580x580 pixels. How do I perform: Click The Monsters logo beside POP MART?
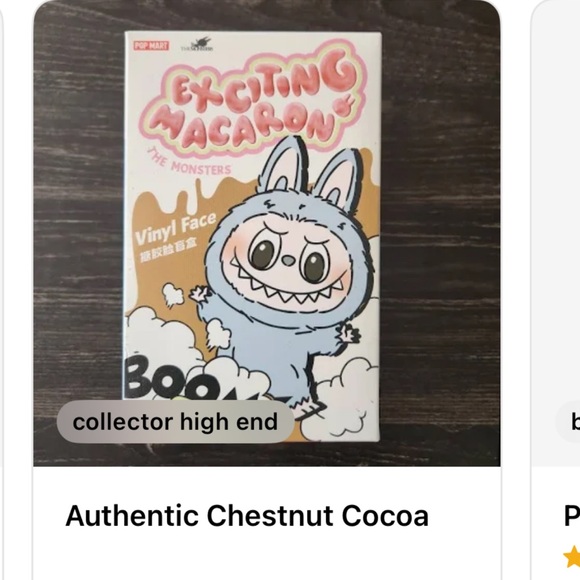pyautogui.click(x=198, y=45)
